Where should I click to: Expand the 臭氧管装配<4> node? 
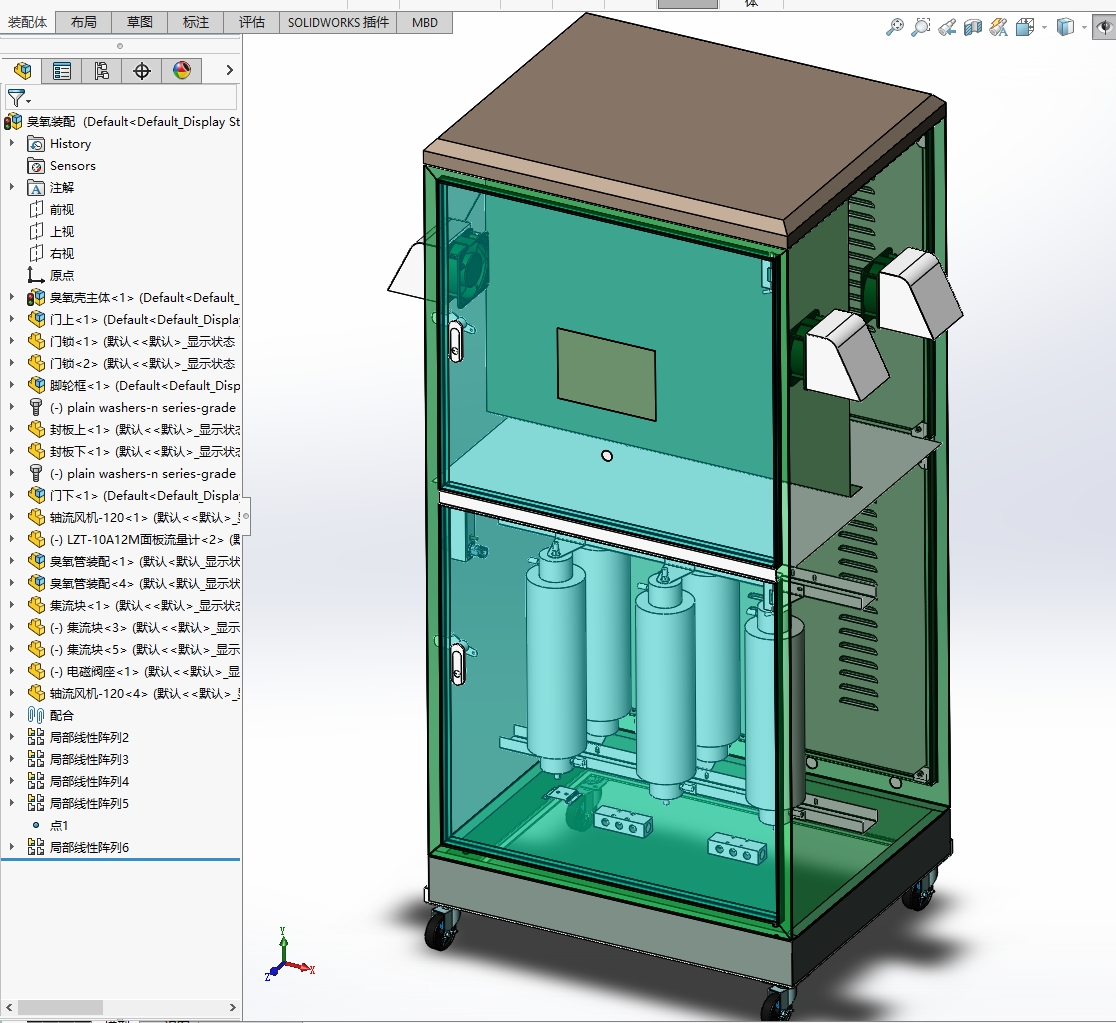[11, 583]
